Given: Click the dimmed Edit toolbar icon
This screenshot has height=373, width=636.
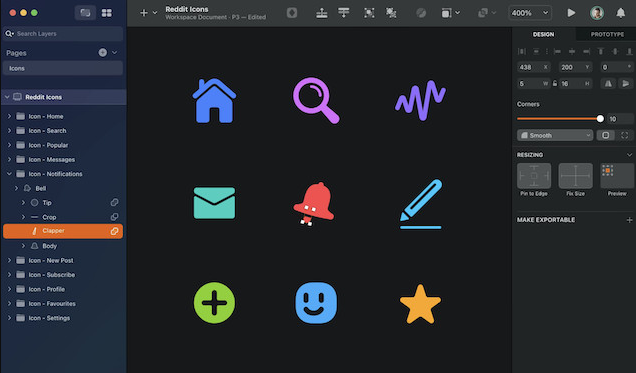Looking at the screenshot, I should pyautogui.click(x=421, y=13).
